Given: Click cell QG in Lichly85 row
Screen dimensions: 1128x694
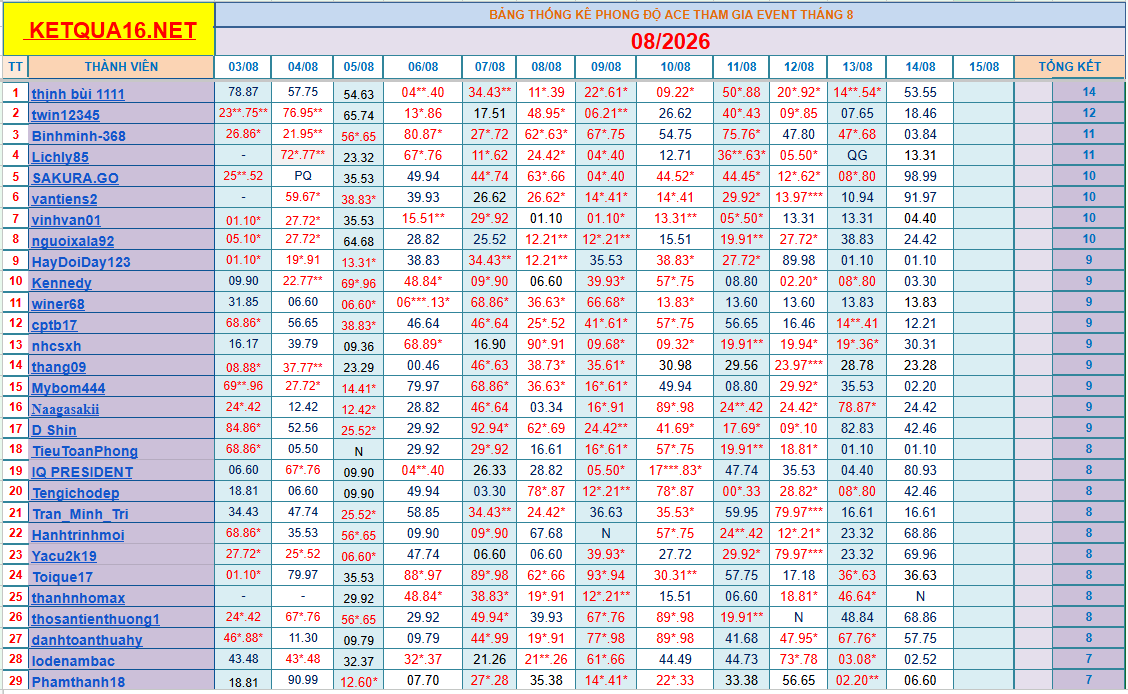Looking at the screenshot, I should coord(857,155).
